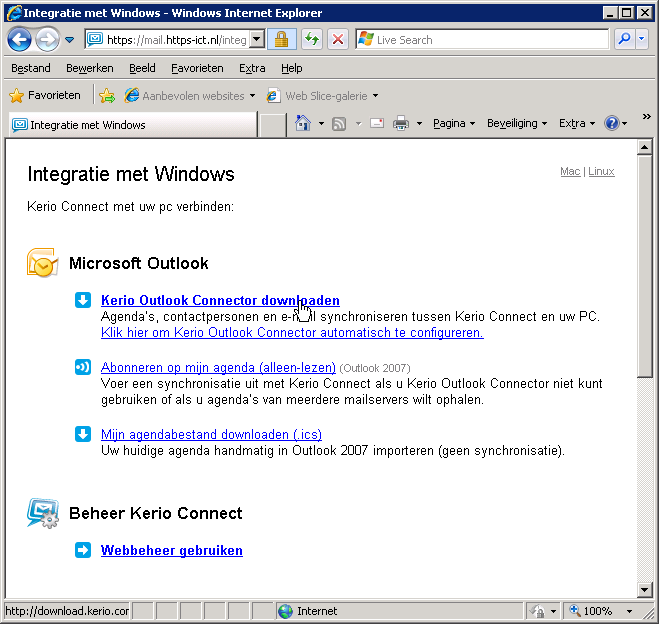Open Mijn agendabestand downloaden (.ics) link
The width and height of the screenshot is (659, 624).
tap(211, 434)
